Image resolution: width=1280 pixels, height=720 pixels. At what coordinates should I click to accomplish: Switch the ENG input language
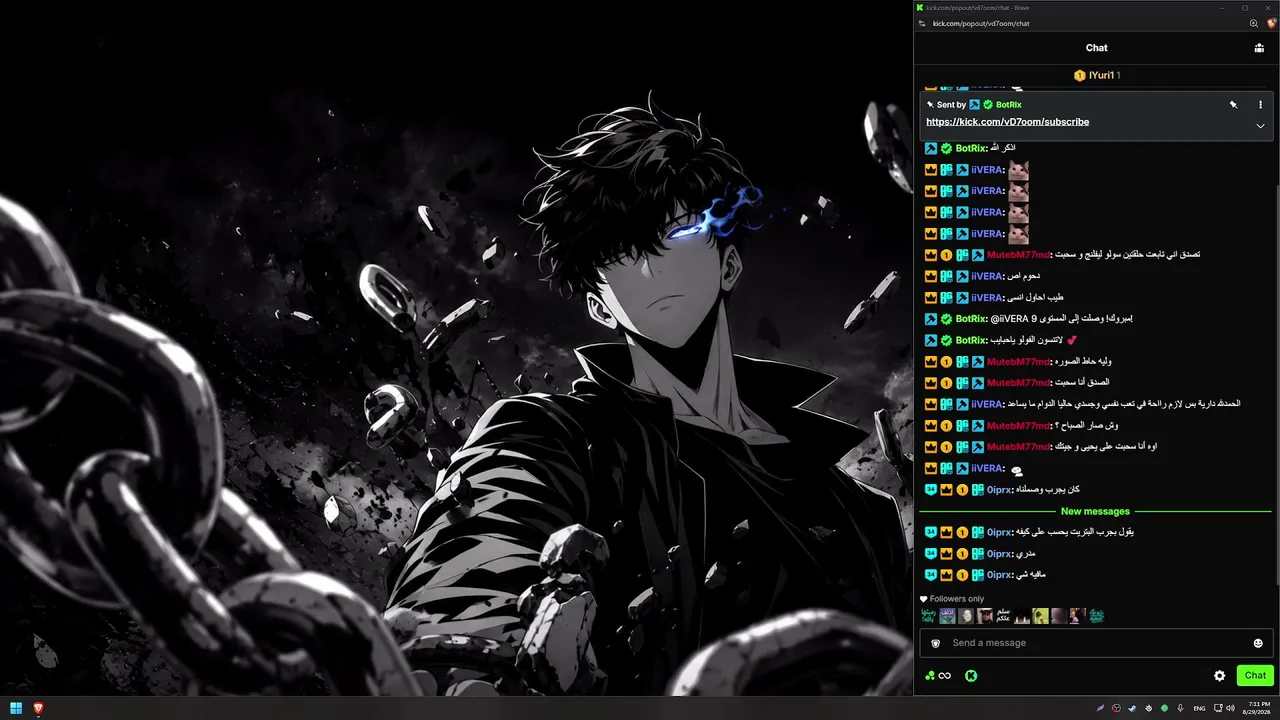coord(1199,708)
